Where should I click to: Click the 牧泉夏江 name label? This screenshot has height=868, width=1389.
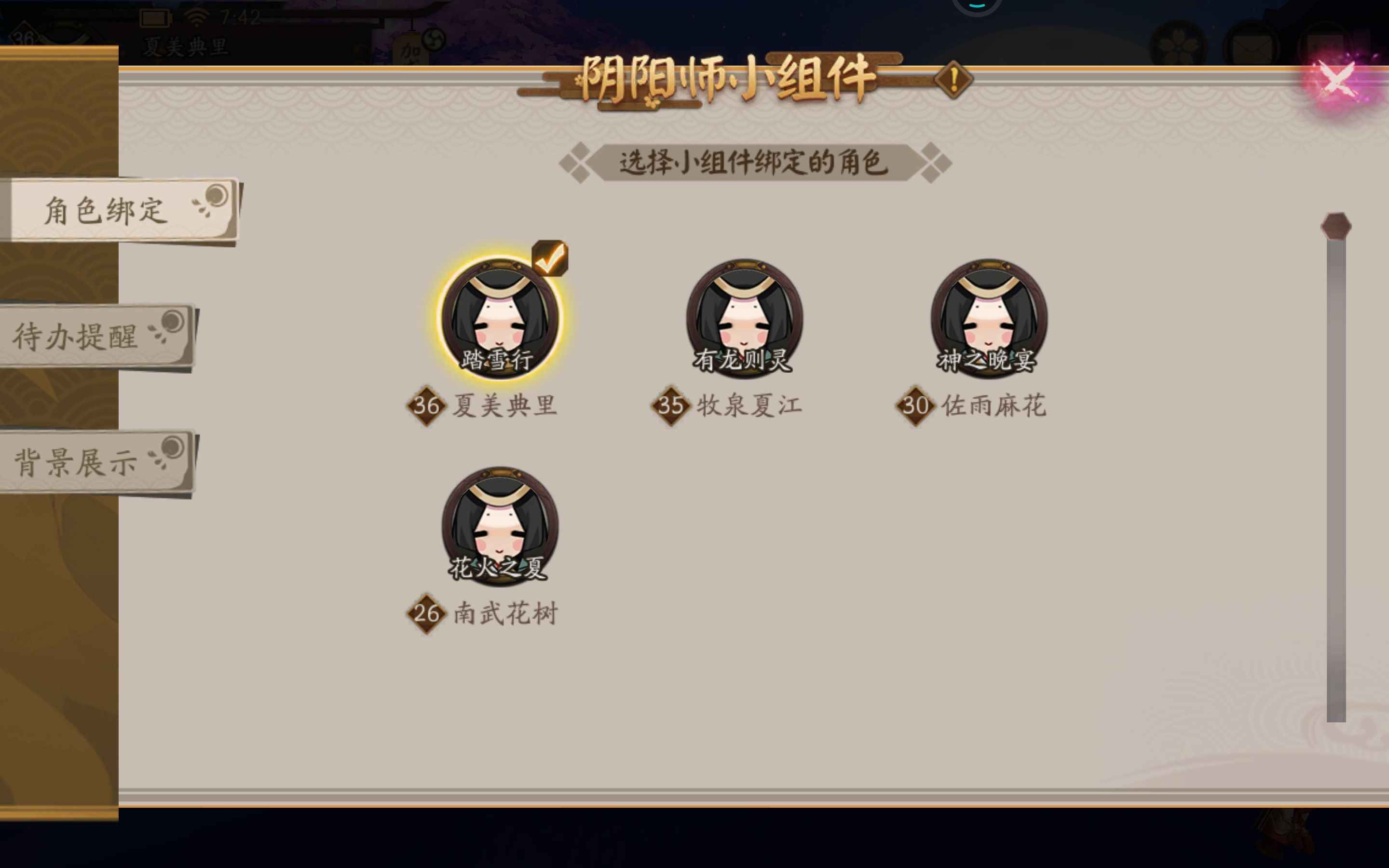point(749,405)
